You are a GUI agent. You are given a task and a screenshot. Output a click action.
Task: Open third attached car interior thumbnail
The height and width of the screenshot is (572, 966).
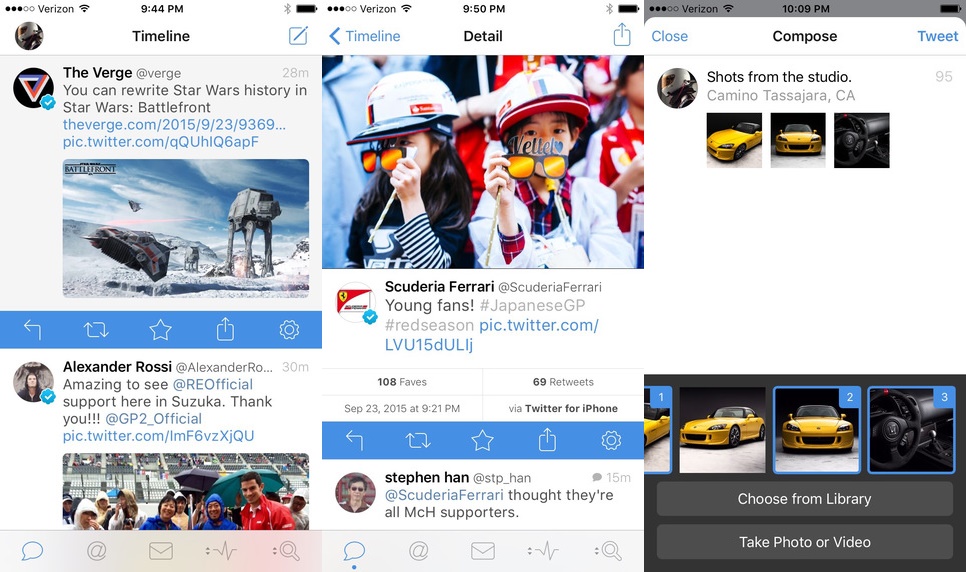[861, 140]
